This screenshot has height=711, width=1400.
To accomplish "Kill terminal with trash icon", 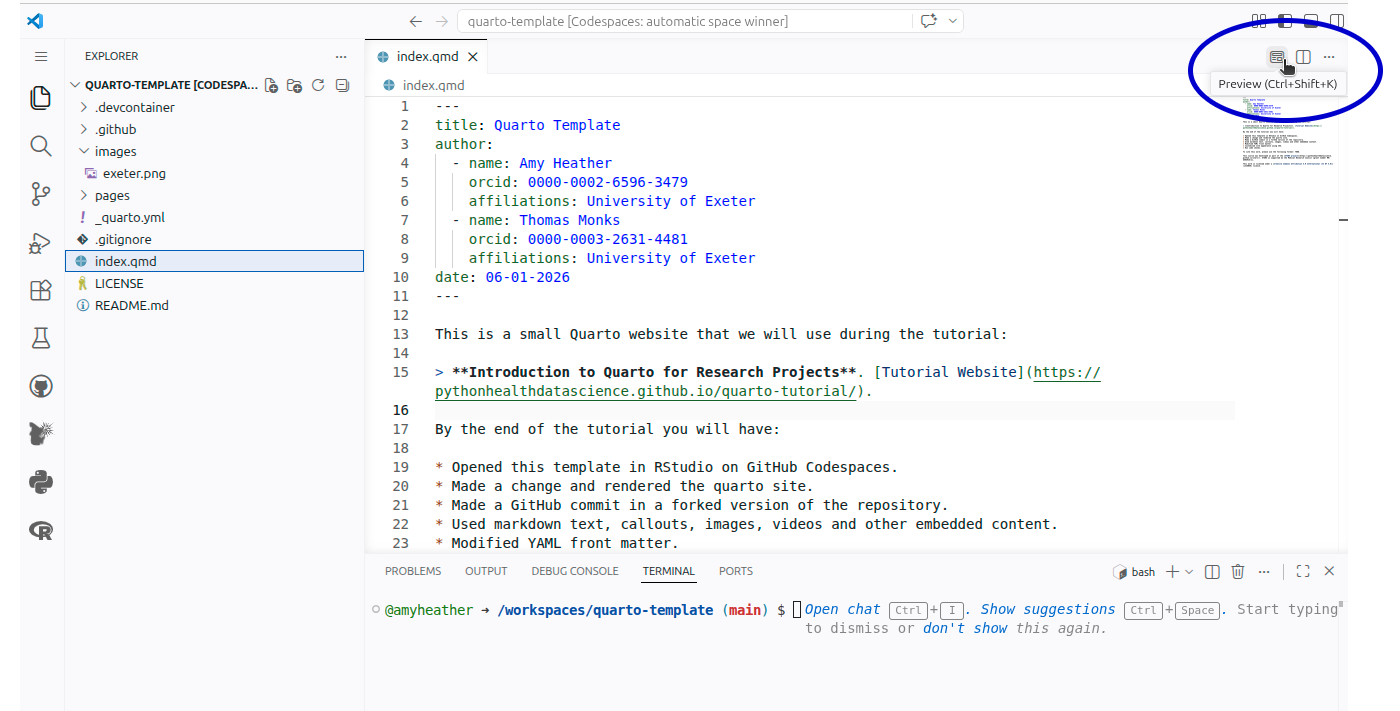I will 1238,572.
